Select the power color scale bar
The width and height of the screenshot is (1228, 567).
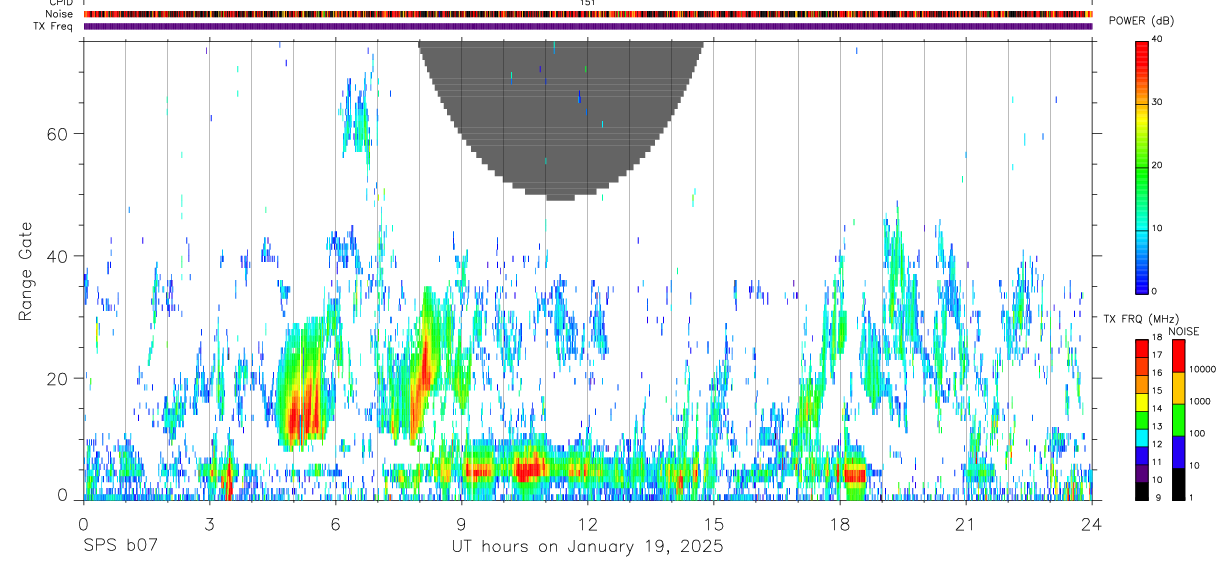click(1142, 166)
